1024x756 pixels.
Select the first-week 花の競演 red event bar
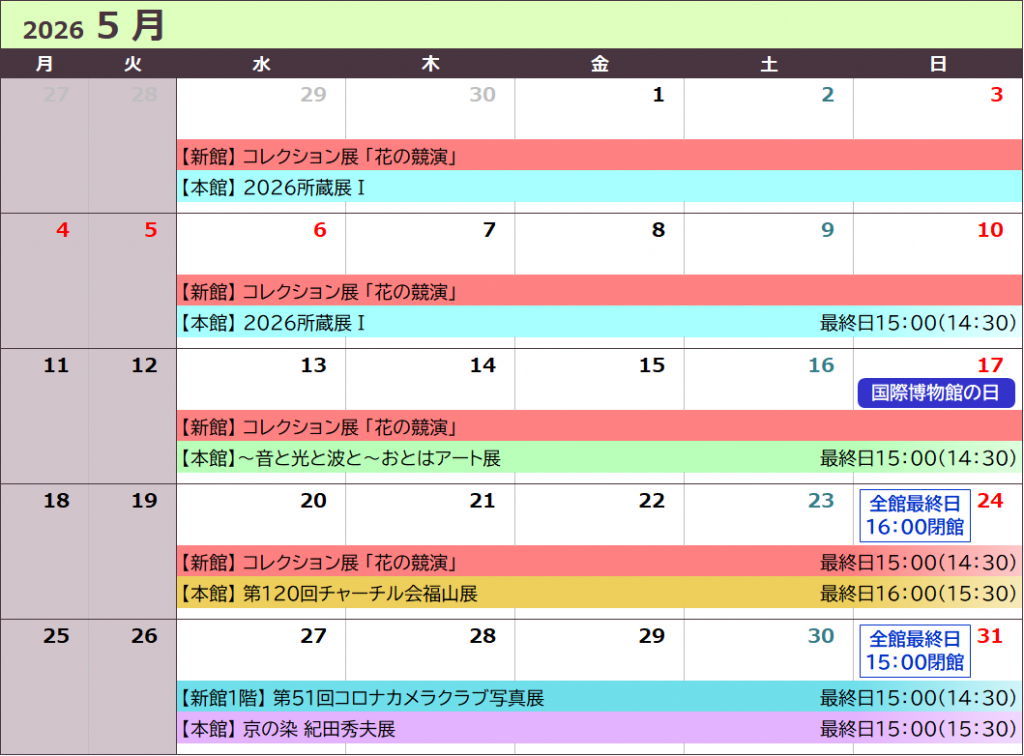598,155
